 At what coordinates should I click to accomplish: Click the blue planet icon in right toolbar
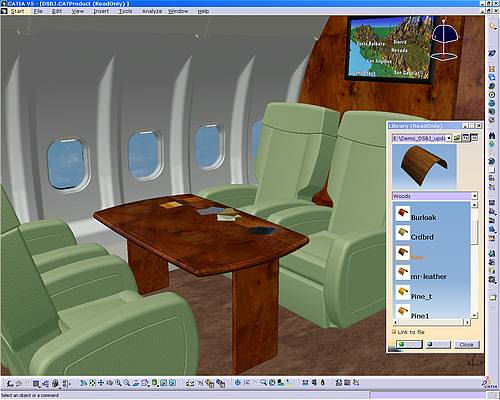click(492, 53)
